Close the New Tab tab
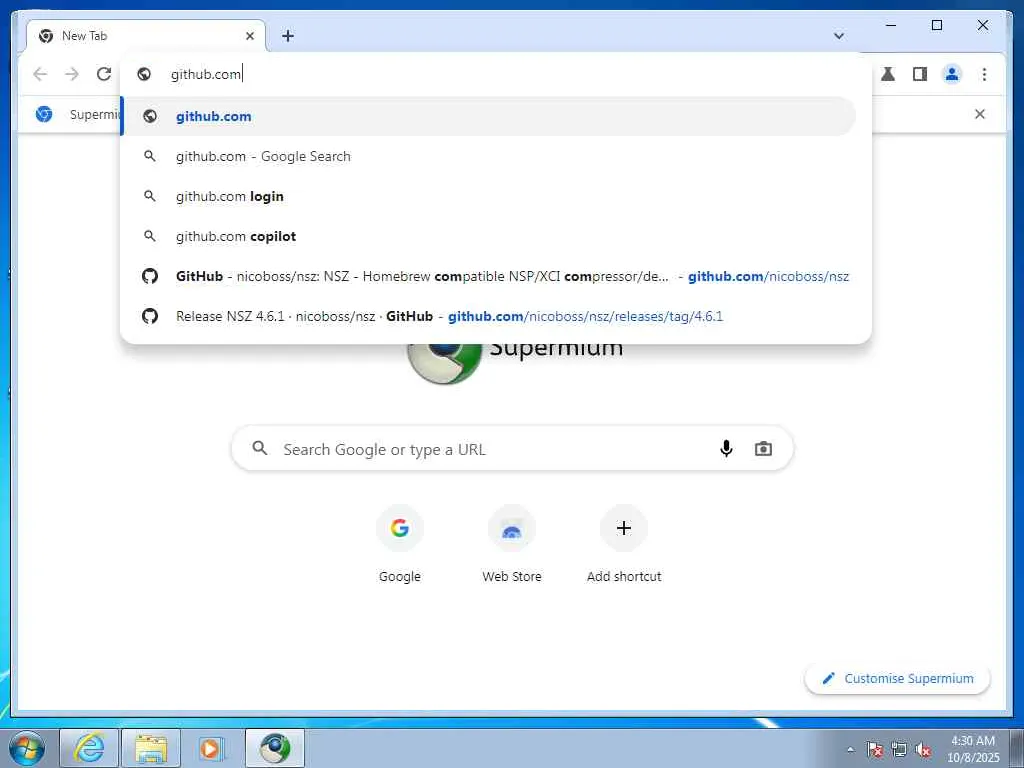Image resolution: width=1024 pixels, height=768 pixels. 249,36
